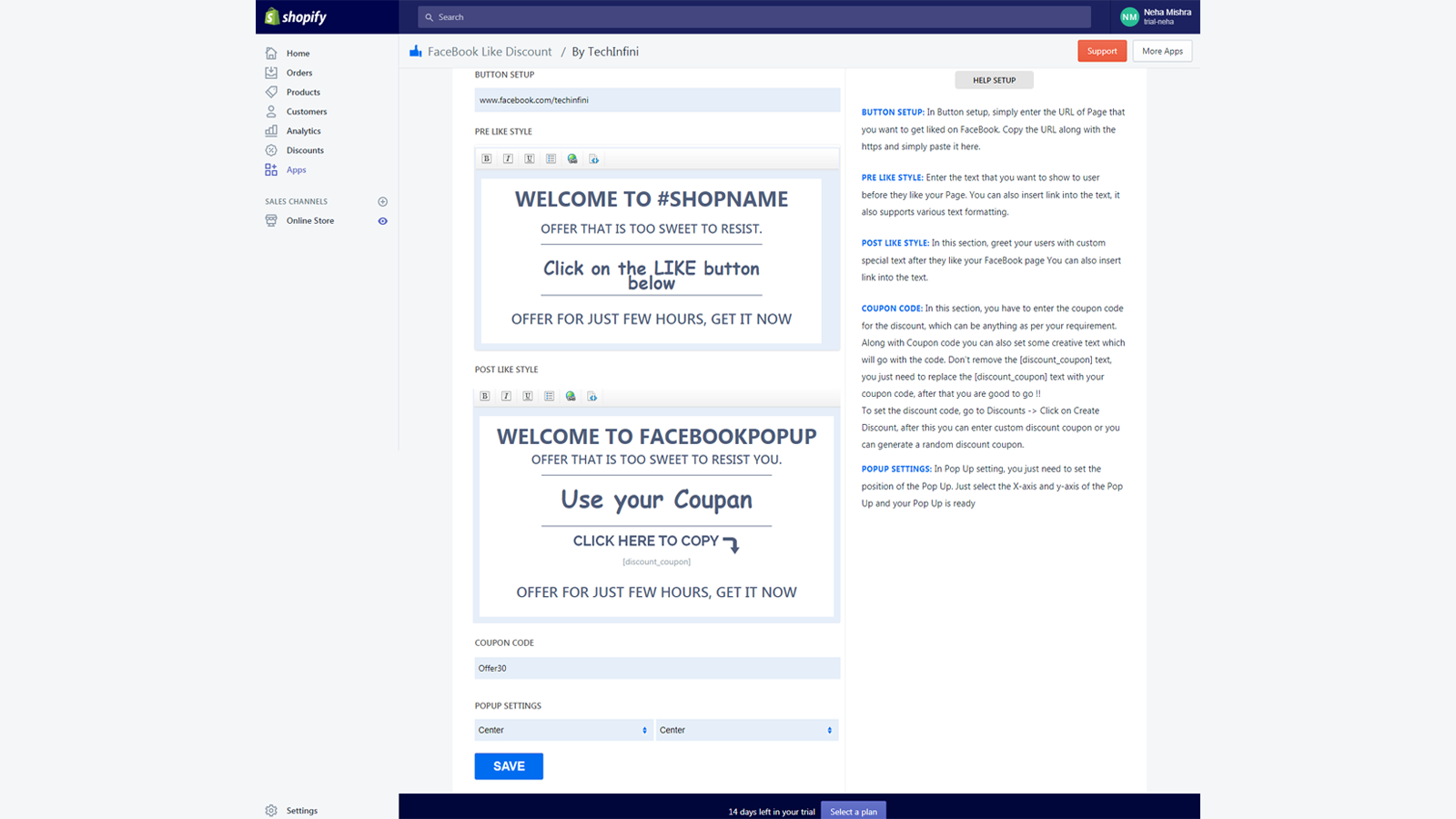
Task: Click the 'BUTTON SETUP:' help heading
Action: [893, 113]
